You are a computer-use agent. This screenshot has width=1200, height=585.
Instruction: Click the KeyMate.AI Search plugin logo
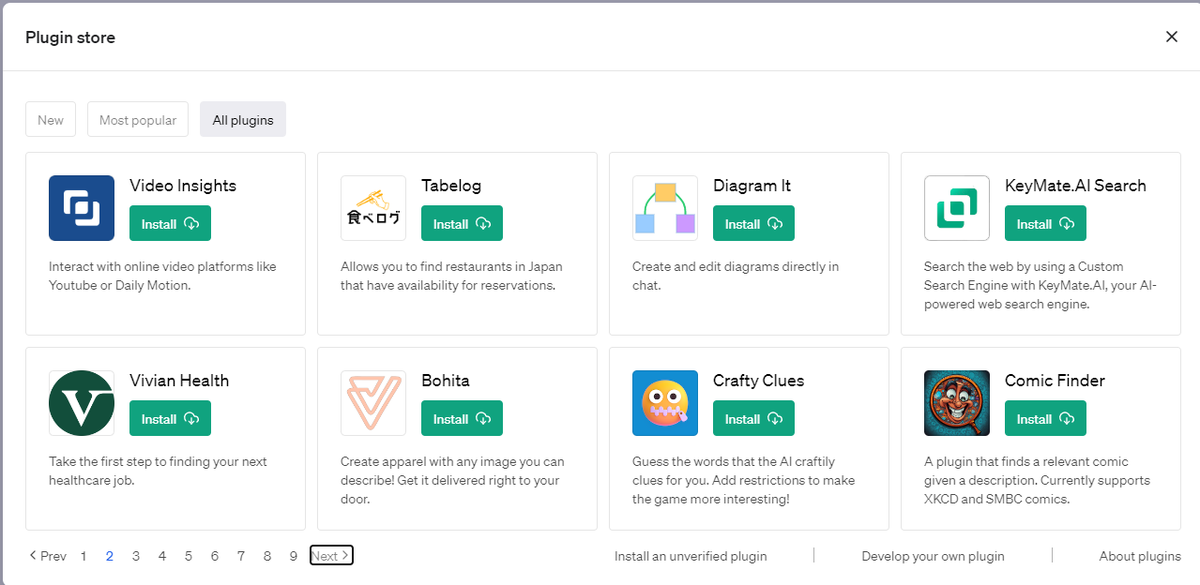tap(957, 208)
